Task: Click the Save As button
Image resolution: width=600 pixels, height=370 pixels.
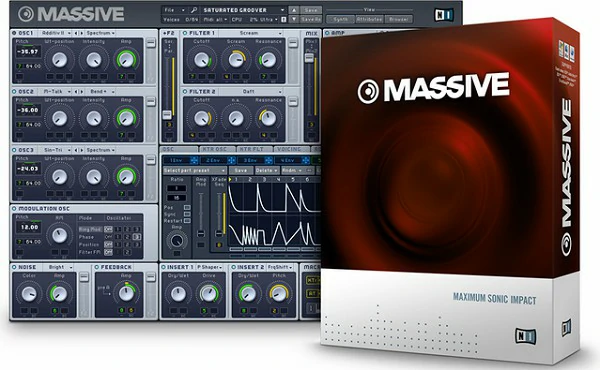Action: click(x=311, y=19)
